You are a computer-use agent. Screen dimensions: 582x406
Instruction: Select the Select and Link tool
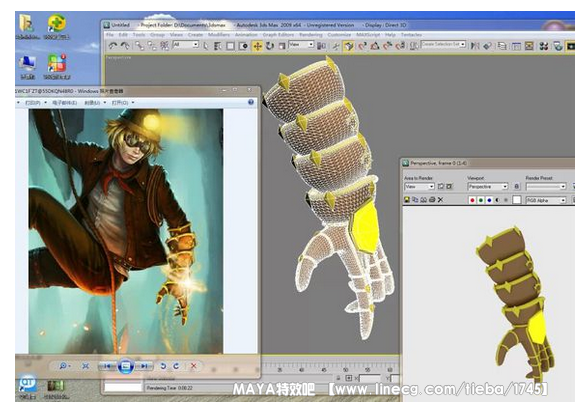click(139, 46)
